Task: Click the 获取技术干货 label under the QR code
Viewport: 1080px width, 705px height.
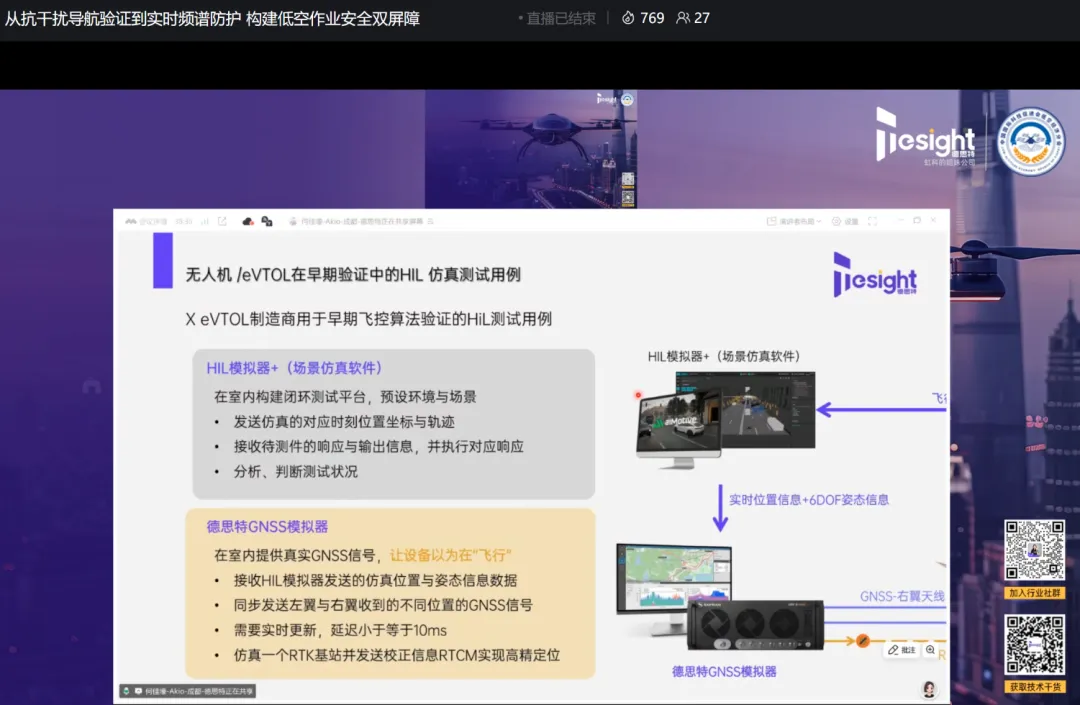Action: click(1034, 686)
